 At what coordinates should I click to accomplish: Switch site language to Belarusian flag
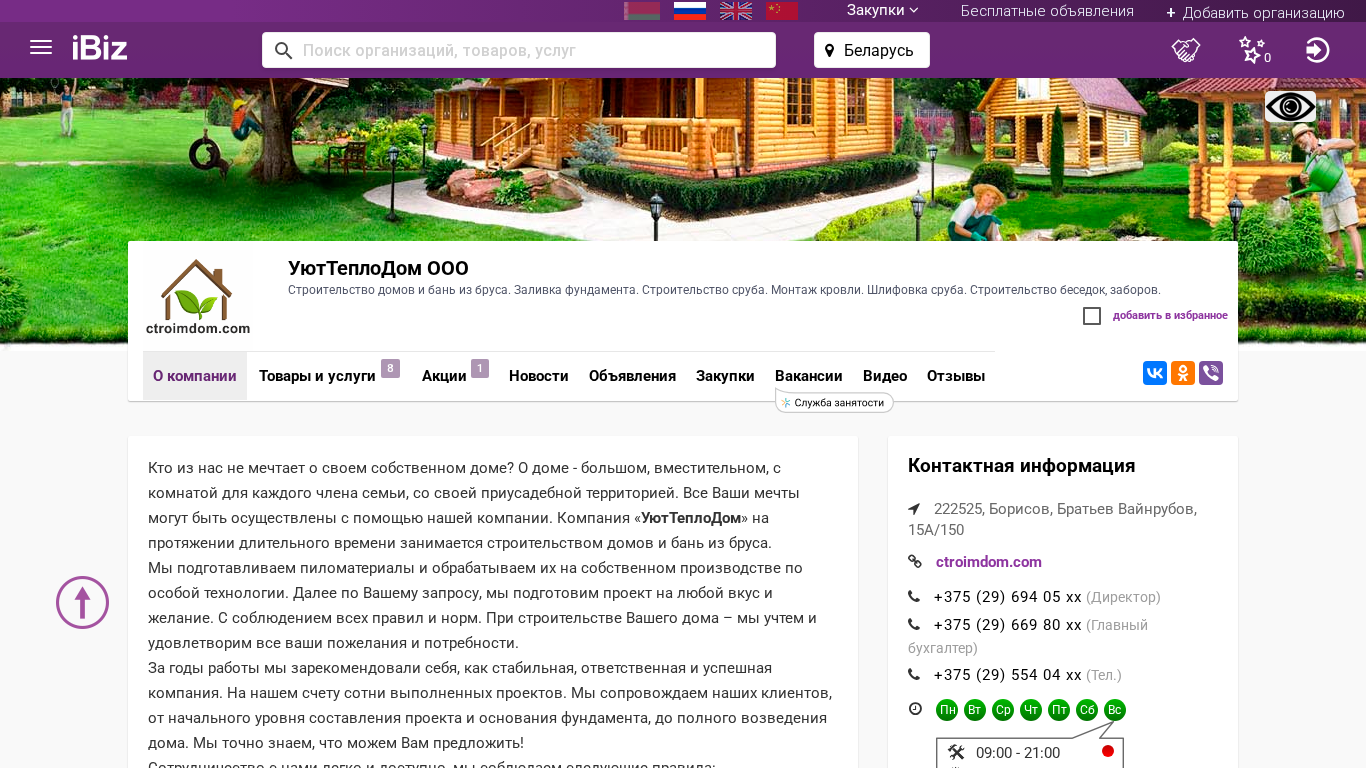click(x=642, y=11)
